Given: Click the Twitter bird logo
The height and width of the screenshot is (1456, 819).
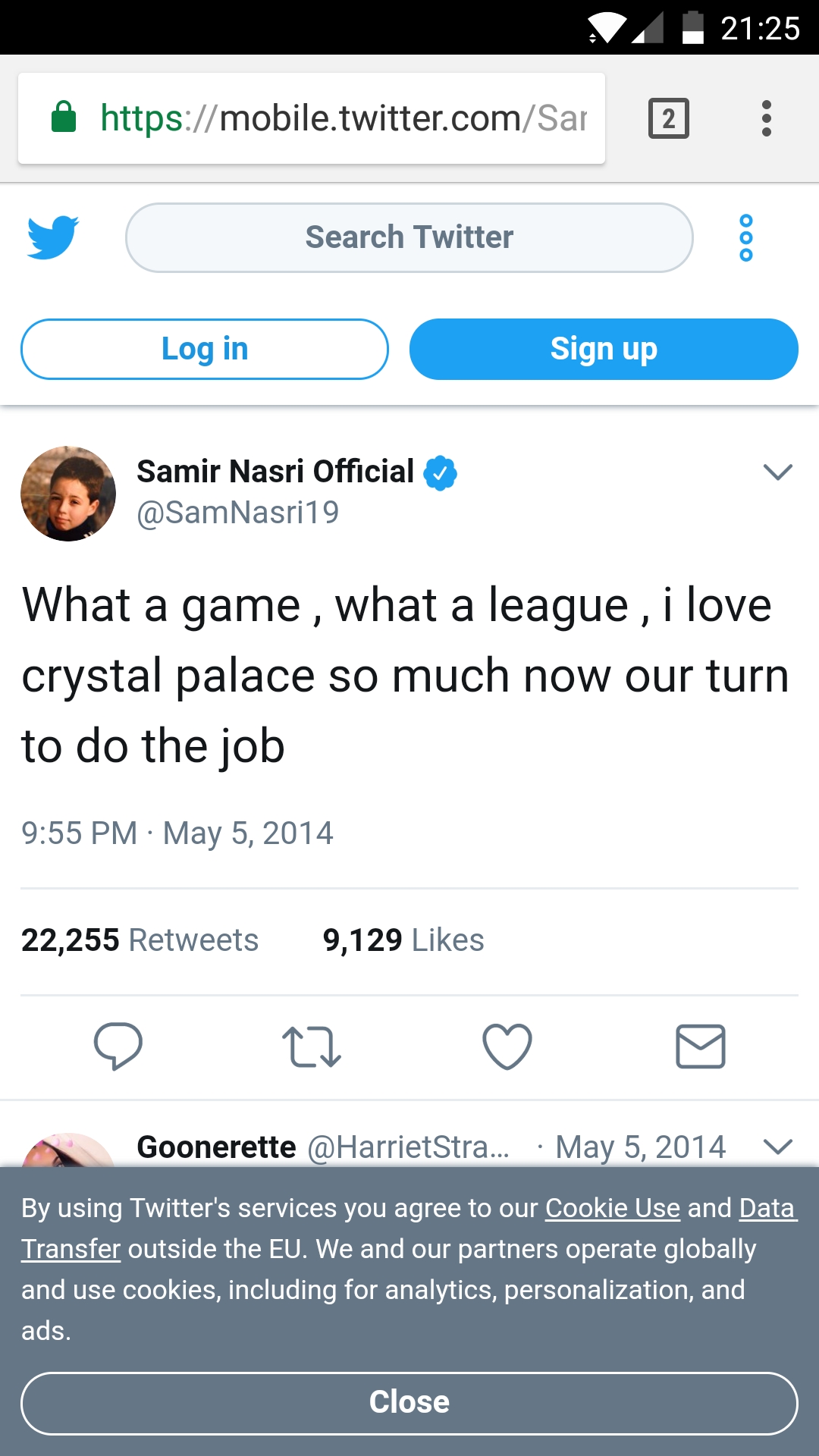Looking at the screenshot, I should point(53,237).
